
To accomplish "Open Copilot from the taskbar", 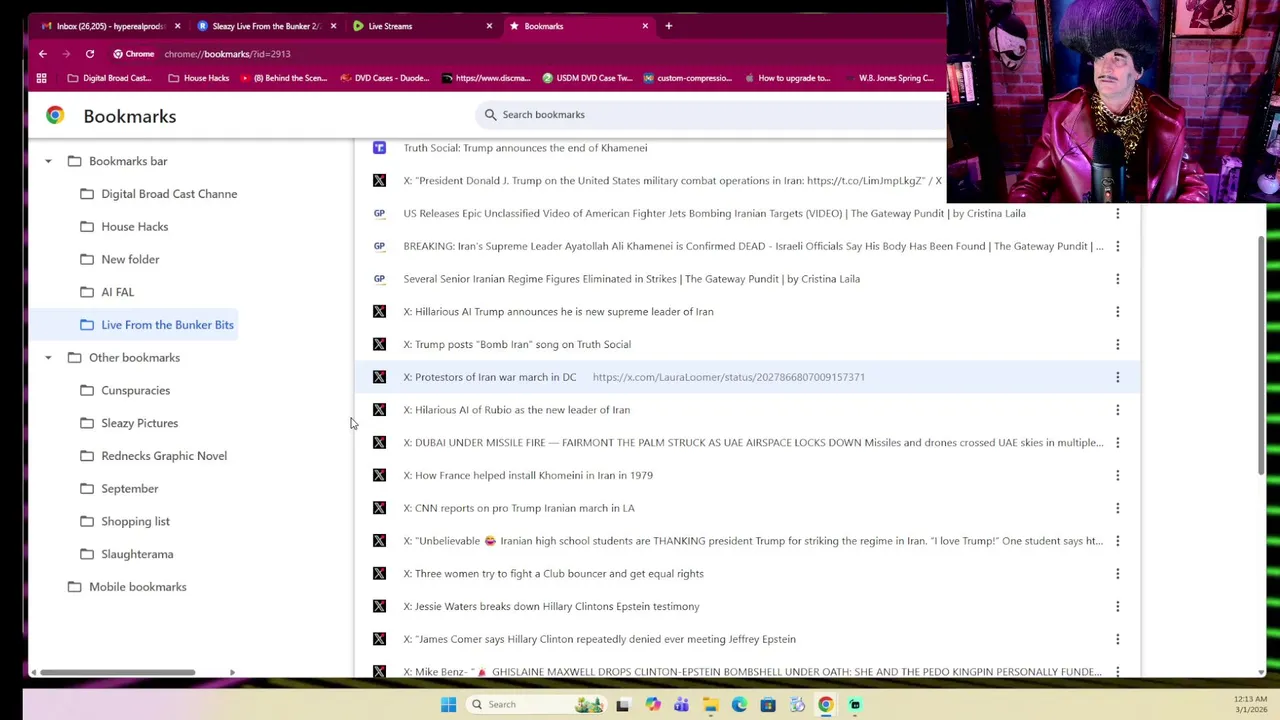I will [x=652, y=704].
